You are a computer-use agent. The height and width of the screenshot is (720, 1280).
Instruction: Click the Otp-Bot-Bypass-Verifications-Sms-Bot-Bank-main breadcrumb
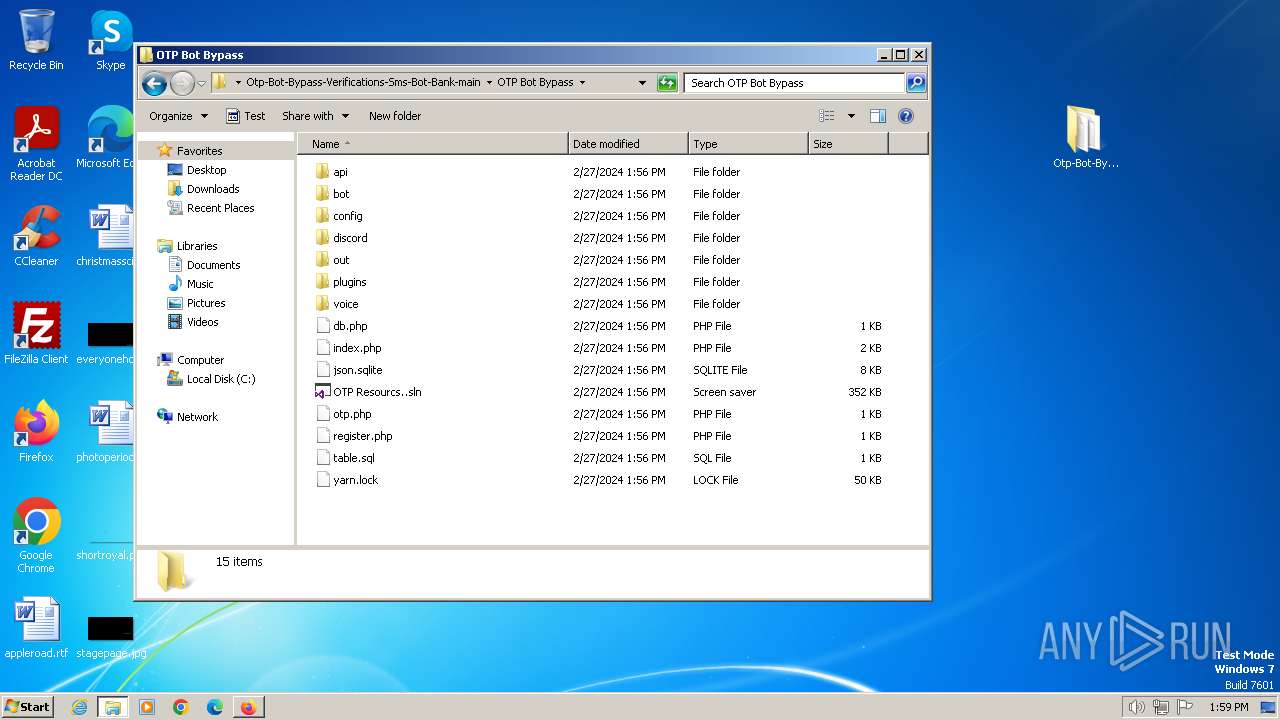point(363,83)
